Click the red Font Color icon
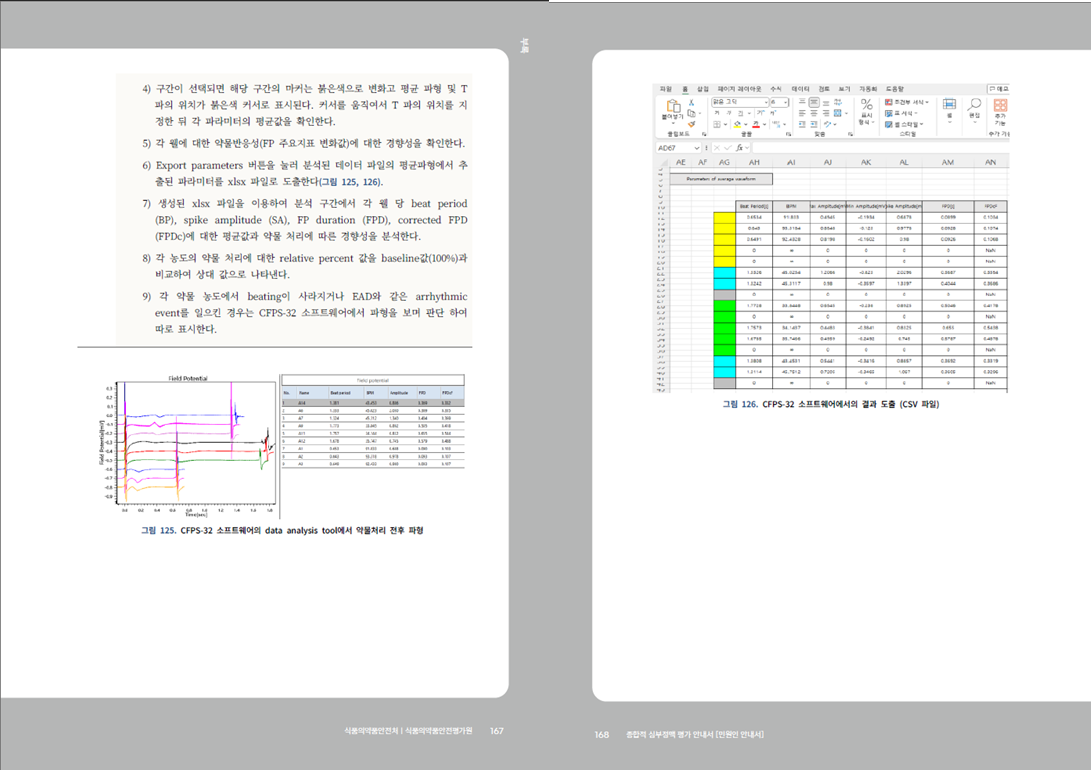This screenshot has height=770, width=1091. tap(756, 125)
